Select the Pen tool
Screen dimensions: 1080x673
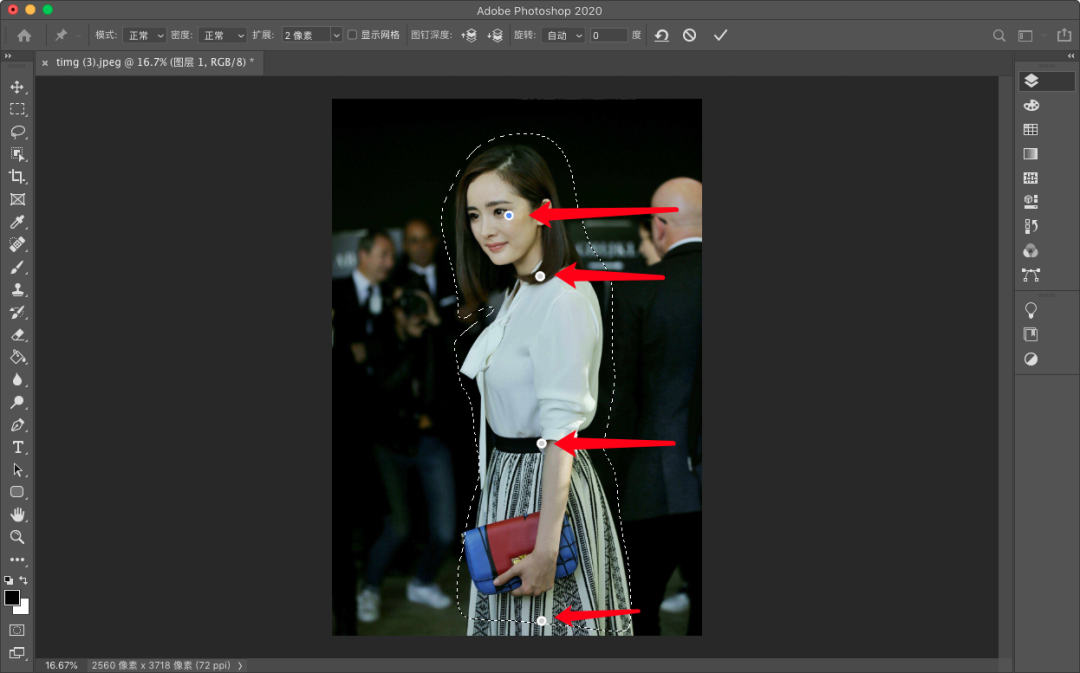17,425
